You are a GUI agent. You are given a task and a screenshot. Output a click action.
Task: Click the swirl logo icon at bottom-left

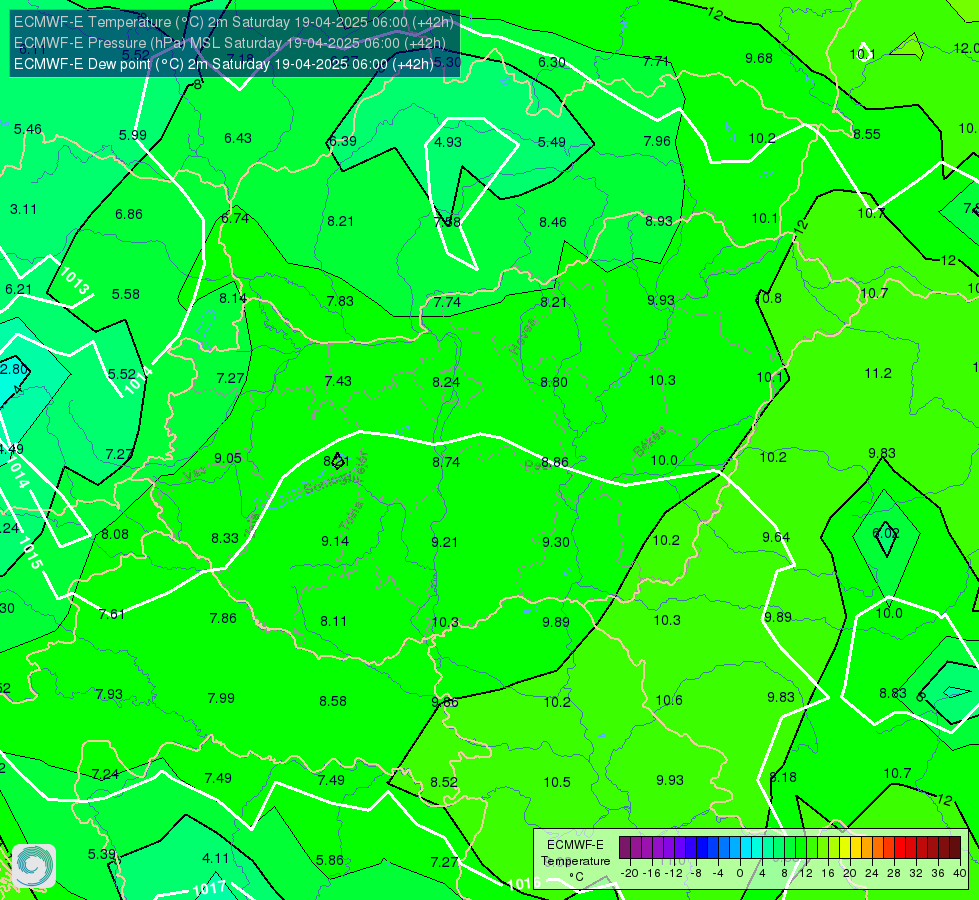pyautogui.click(x=34, y=866)
